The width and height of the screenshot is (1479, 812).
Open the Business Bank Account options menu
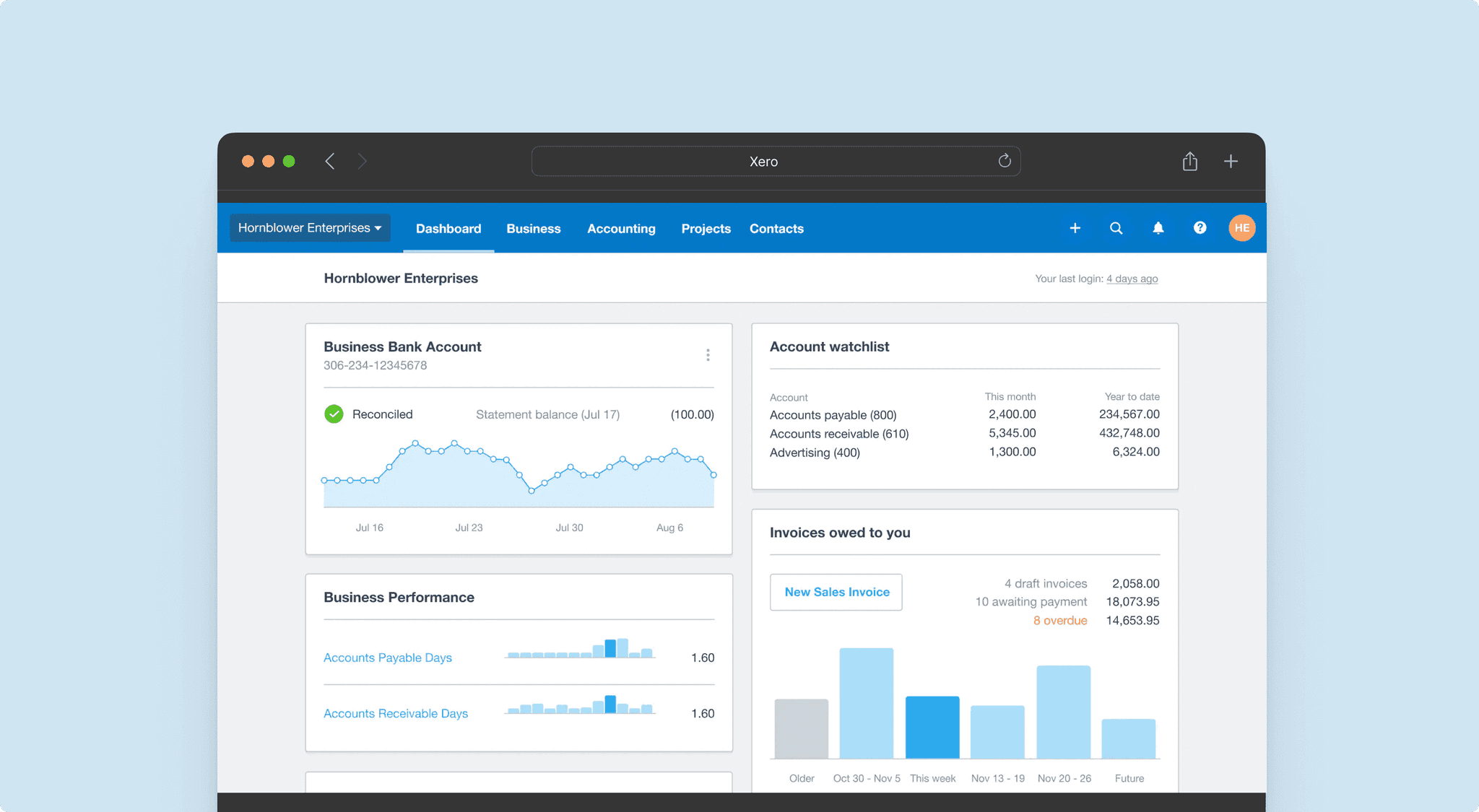click(x=708, y=354)
